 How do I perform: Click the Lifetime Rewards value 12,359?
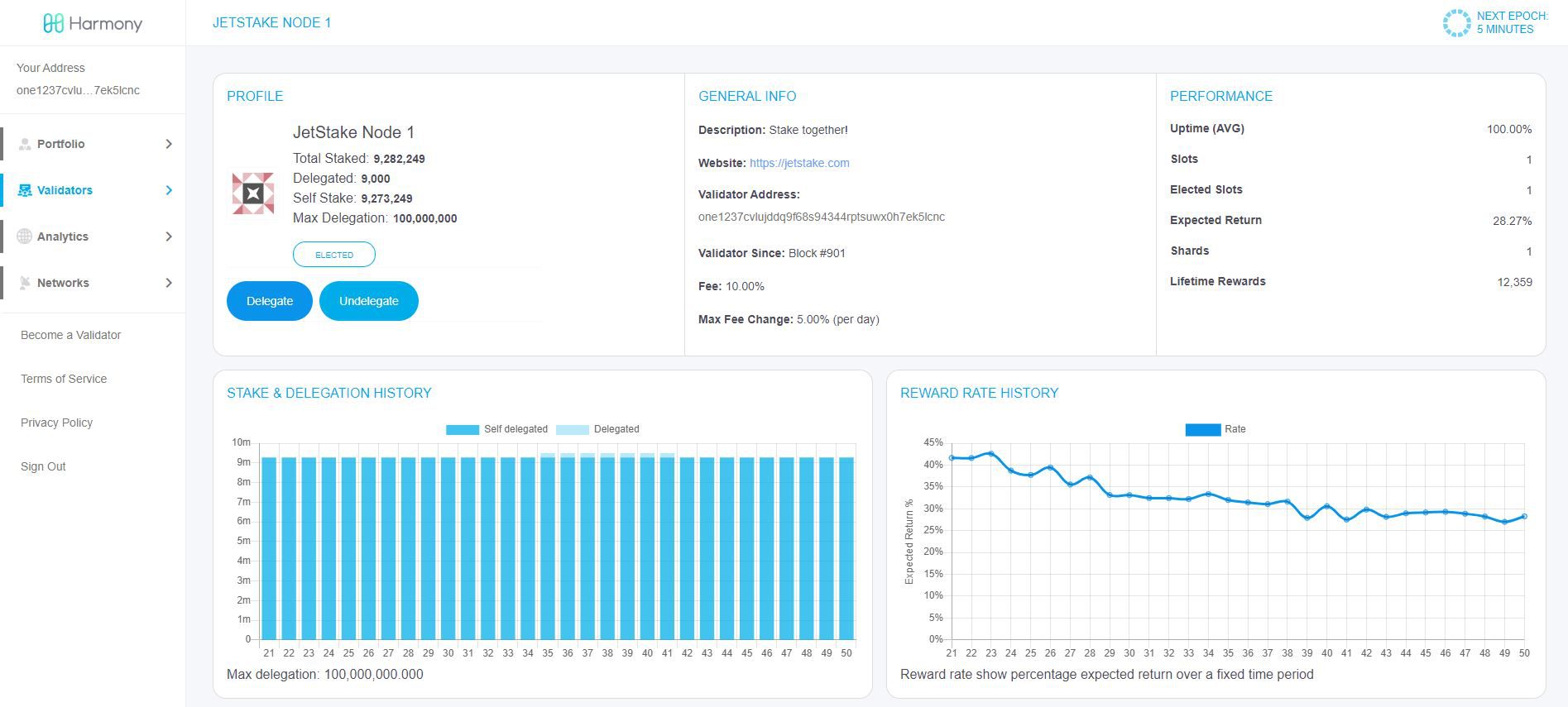[x=1514, y=282]
